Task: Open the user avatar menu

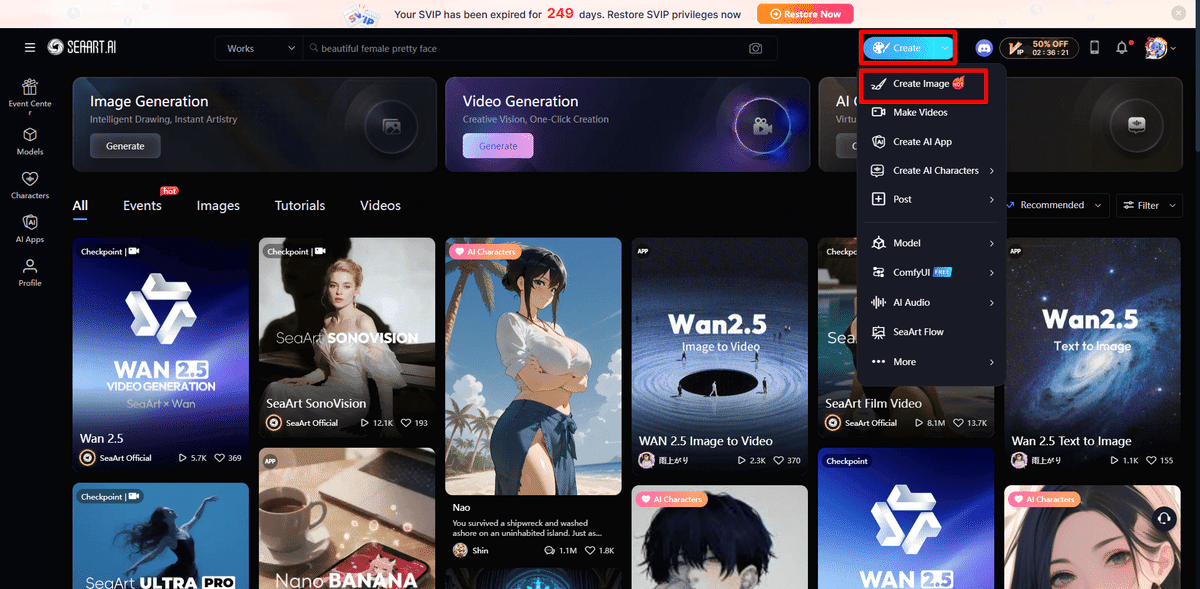Action: 1159,48
